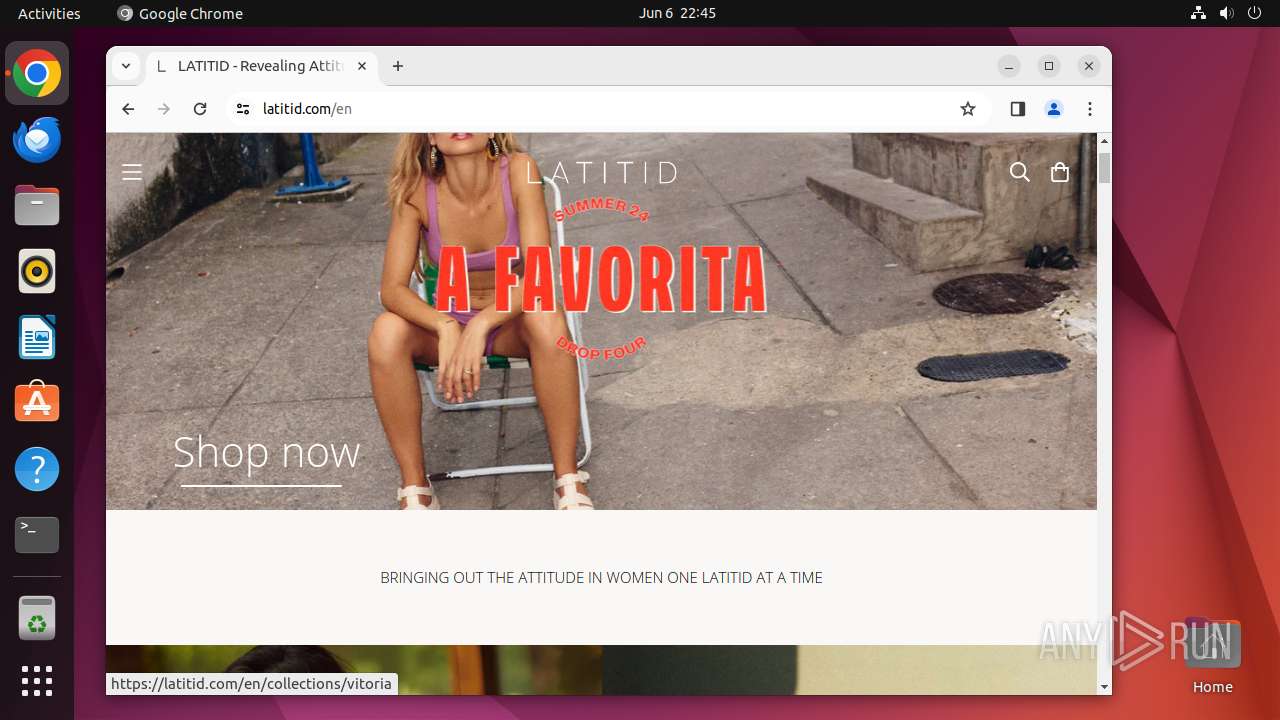1280x720 pixels.
Task: Click the page scrollbar thumb
Action: [x=1104, y=167]
